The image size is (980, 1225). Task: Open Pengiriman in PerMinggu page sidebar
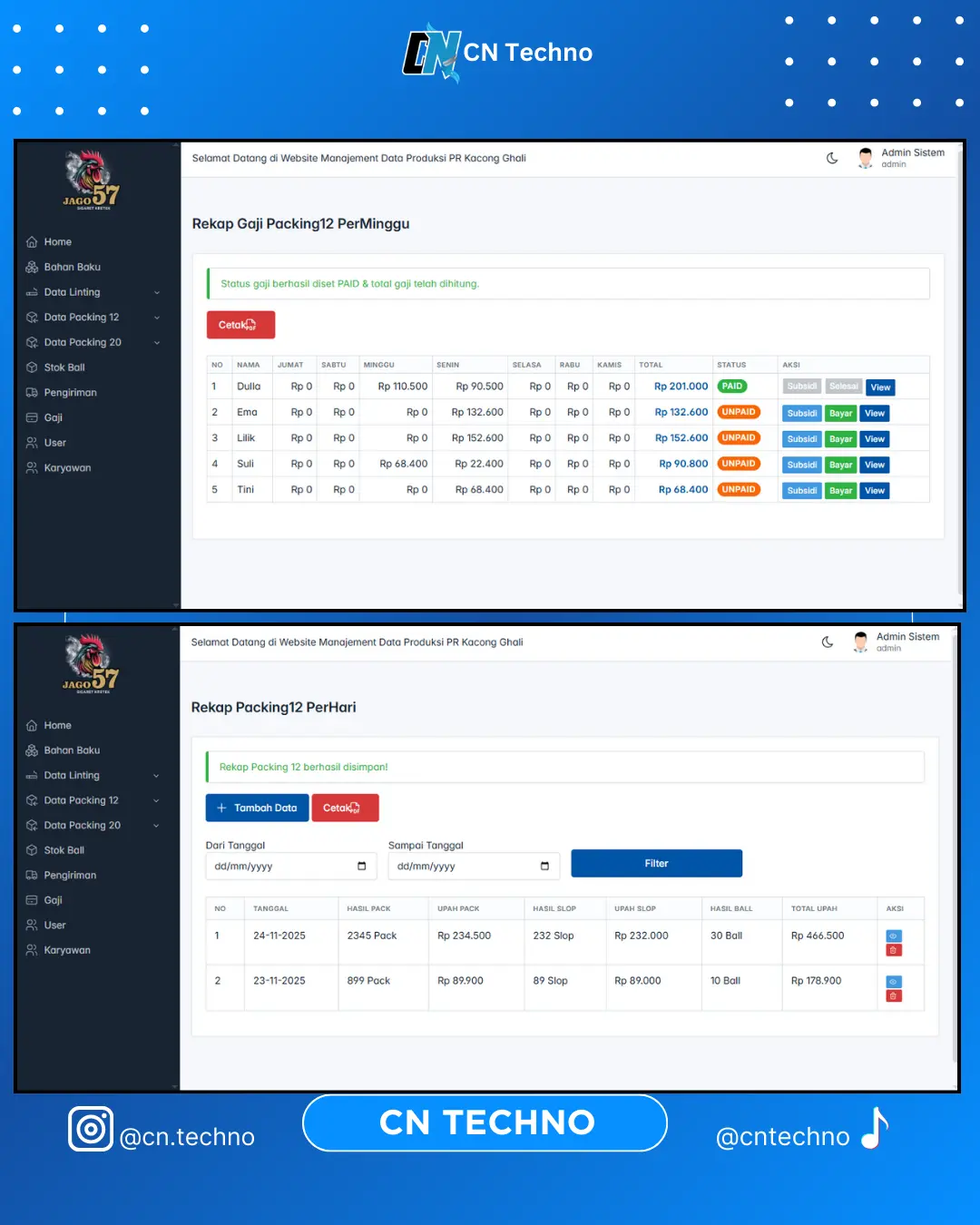click(70, 393)
